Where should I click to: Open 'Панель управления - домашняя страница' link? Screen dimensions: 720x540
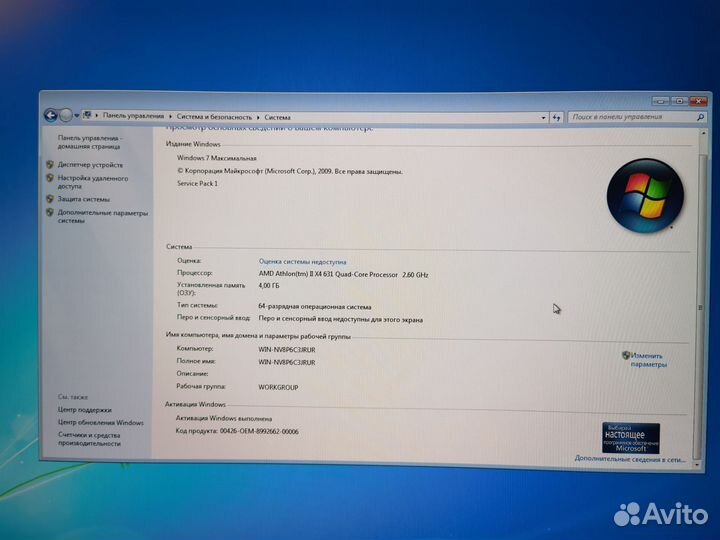coord(90,142)
